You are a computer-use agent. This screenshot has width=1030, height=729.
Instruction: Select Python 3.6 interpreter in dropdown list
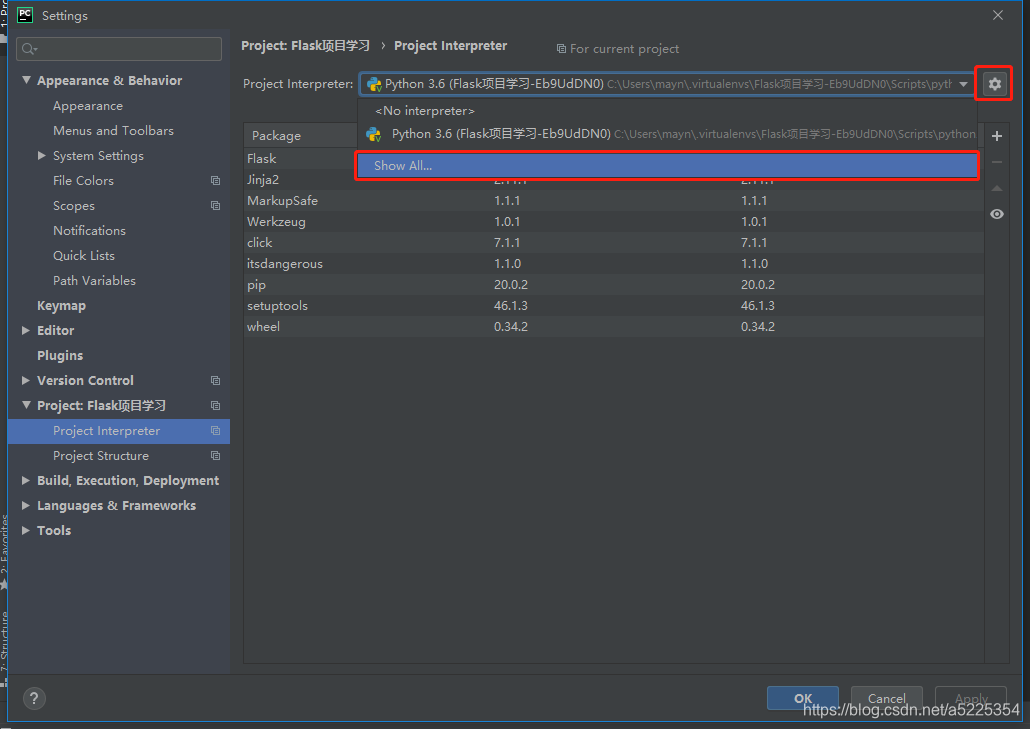[667, 134]
